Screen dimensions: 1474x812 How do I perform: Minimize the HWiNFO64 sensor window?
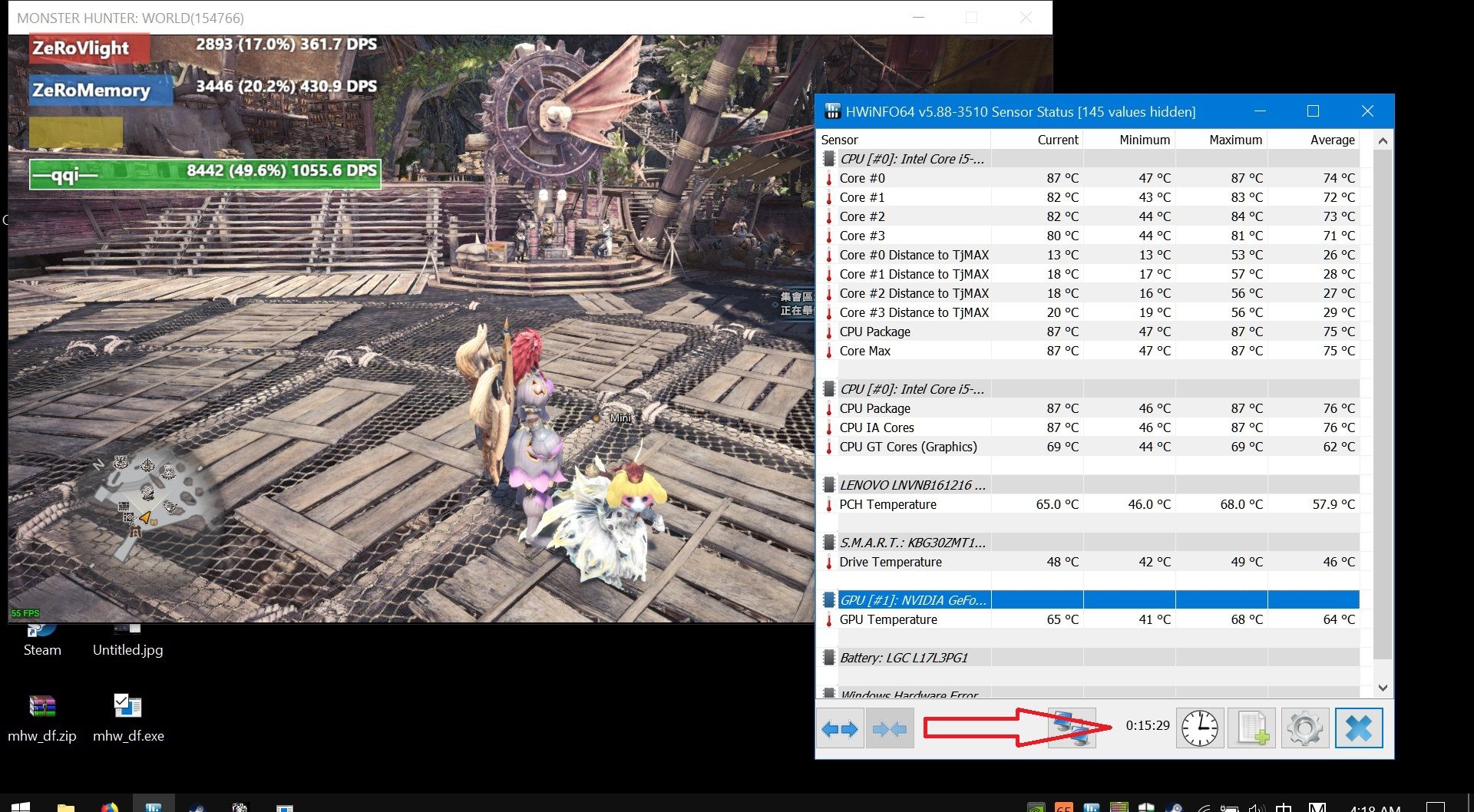pos(1260,111)
